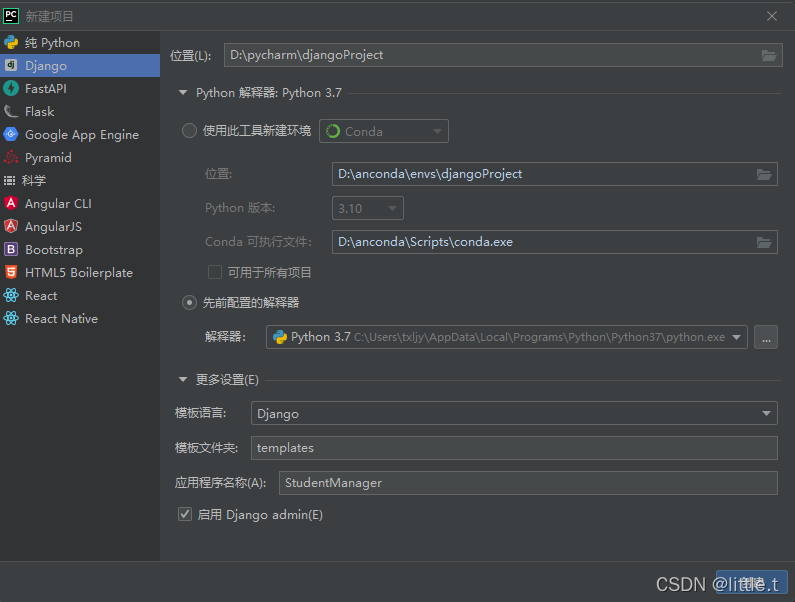
Task: Open the Conda environment tool dropdown
Action: 384,131
